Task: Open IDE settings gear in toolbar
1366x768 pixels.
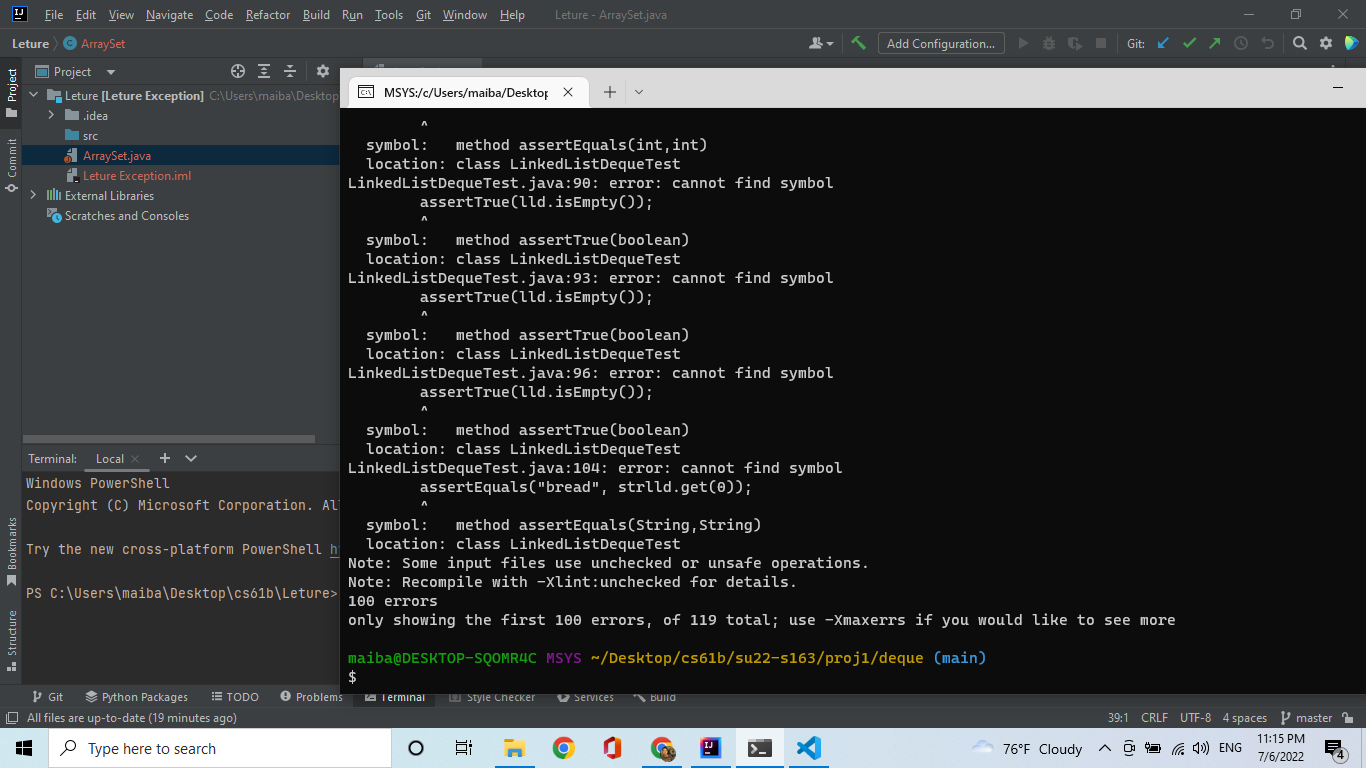Action: [1326, 43]
